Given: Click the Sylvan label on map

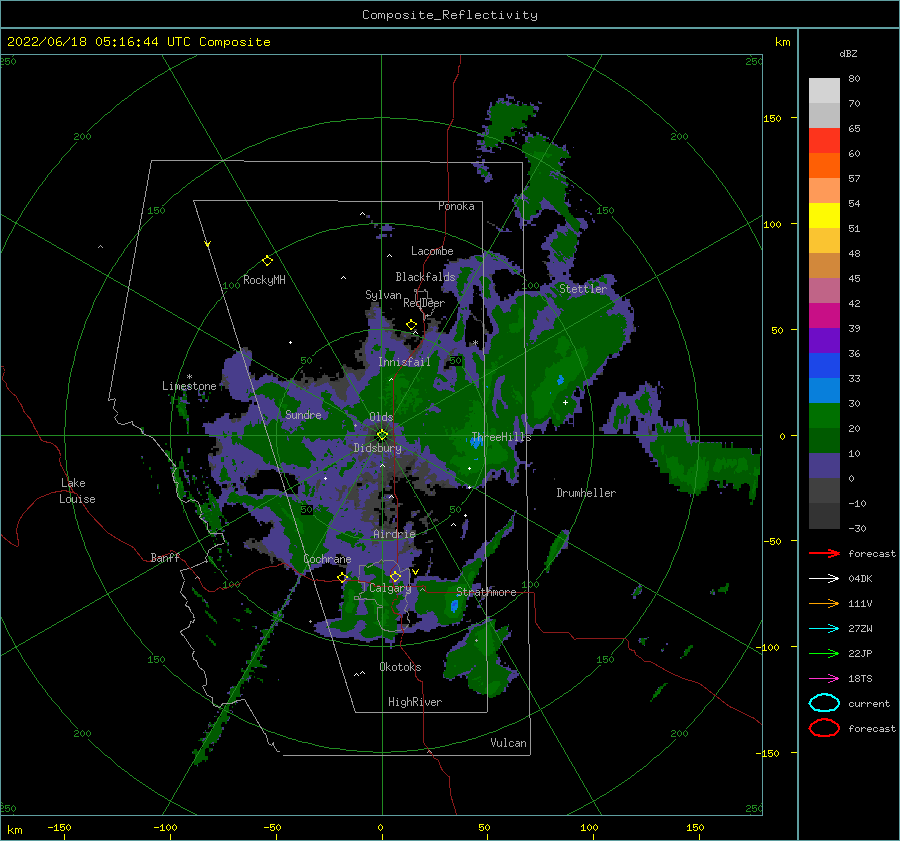Looking at the screenshot, I should pos(383,295).
